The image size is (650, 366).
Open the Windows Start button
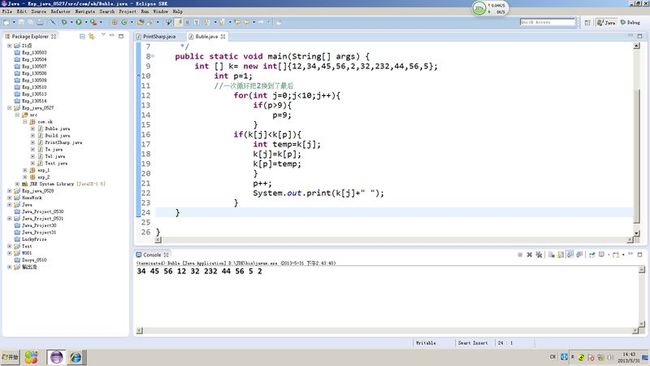click(x=10, y=357)
